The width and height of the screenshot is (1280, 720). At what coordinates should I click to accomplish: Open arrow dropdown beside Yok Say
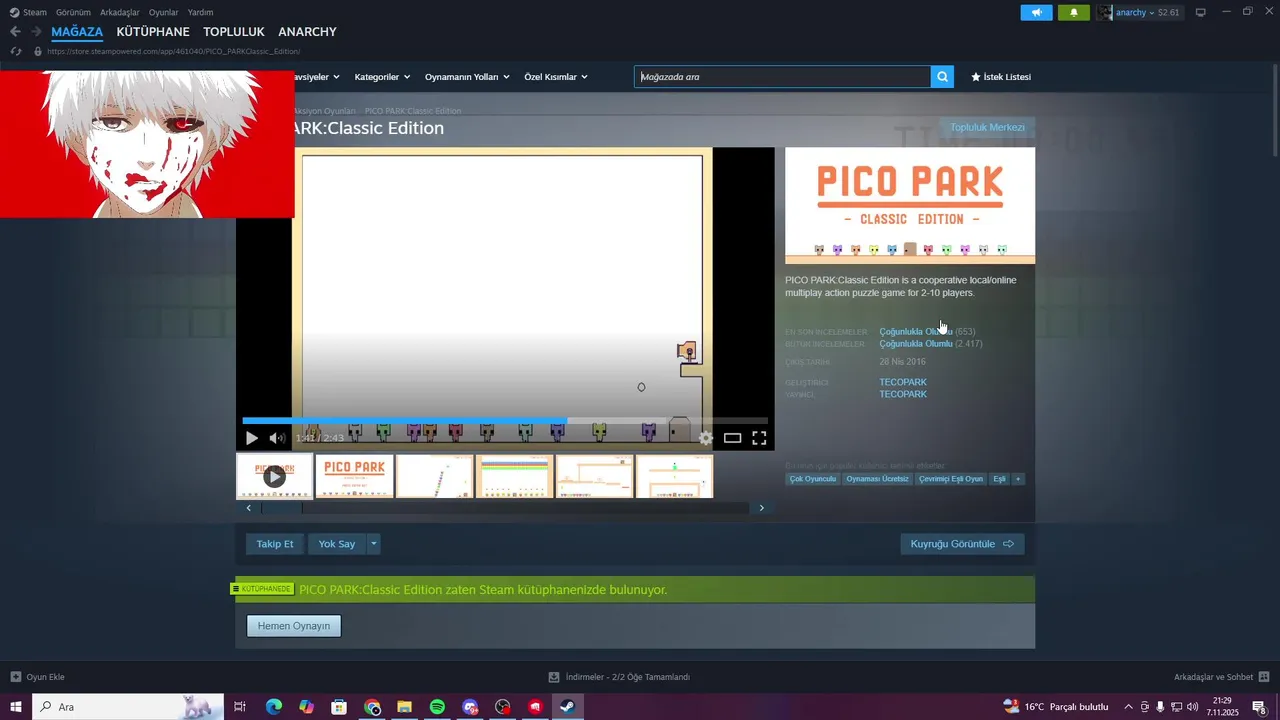pyautogui.click(x=374, y=544)
